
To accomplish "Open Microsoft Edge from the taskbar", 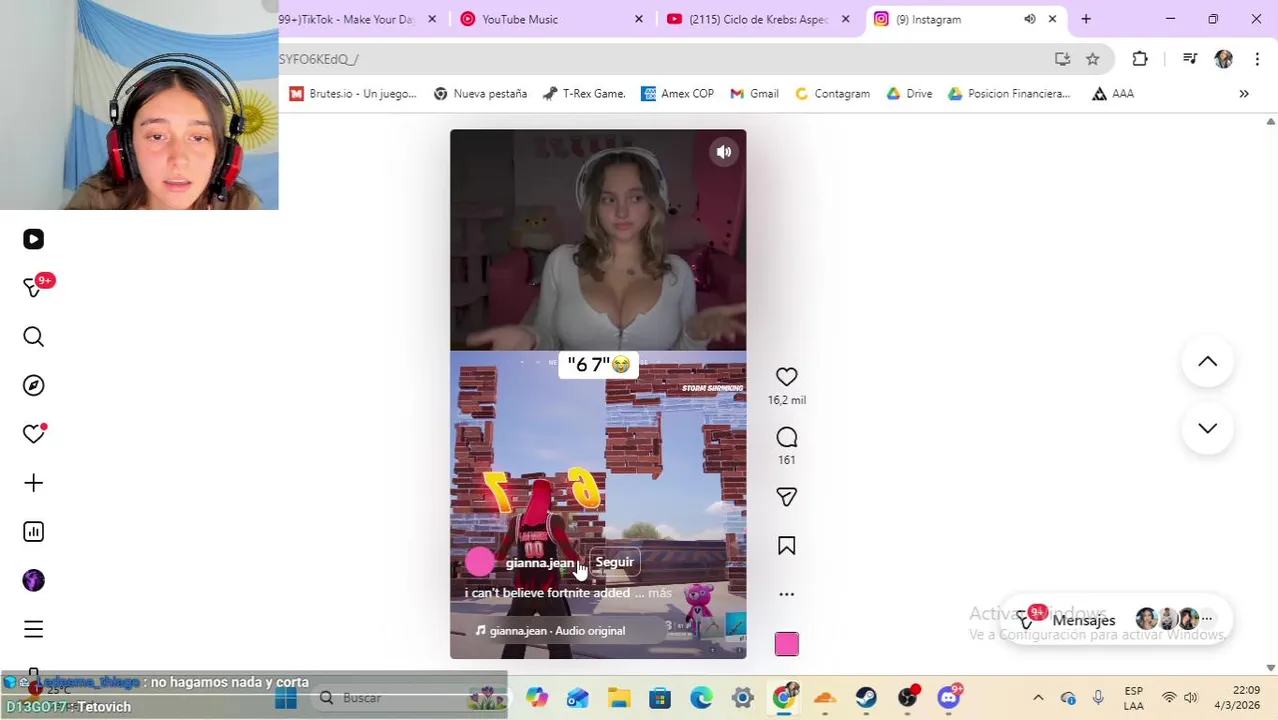I will point(701,698).
